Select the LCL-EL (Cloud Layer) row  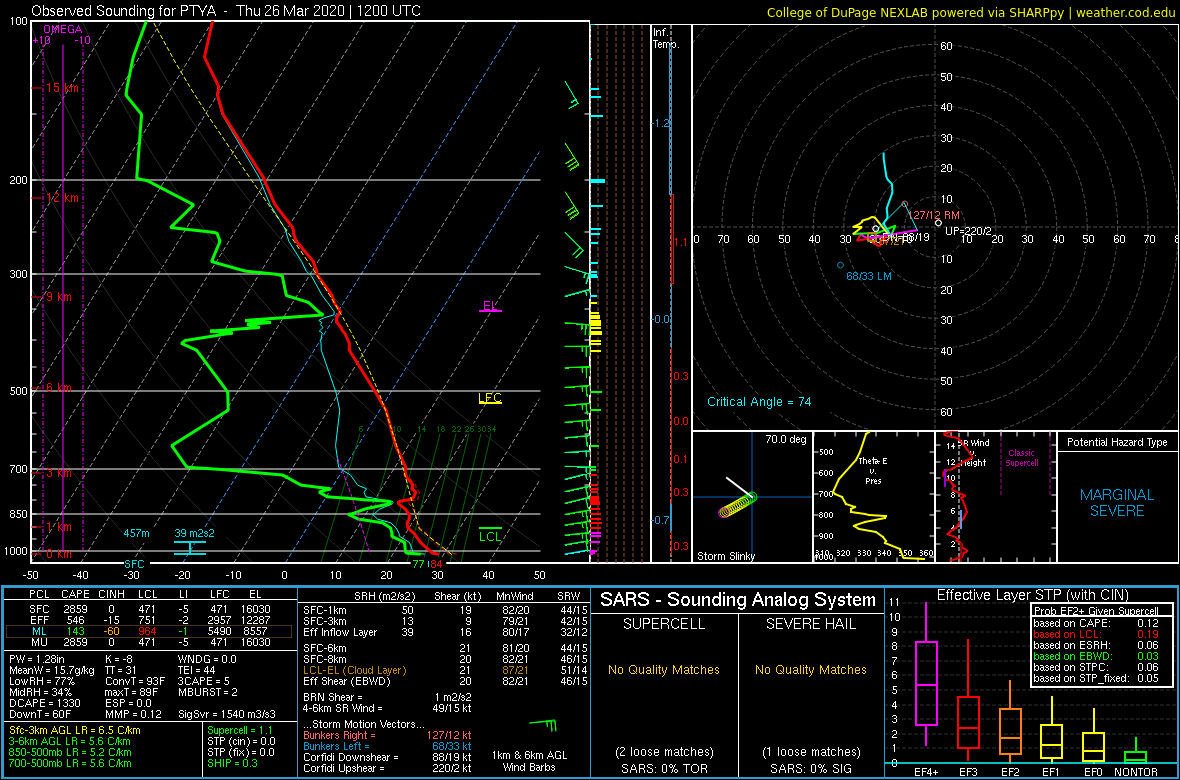pos(444,670)
